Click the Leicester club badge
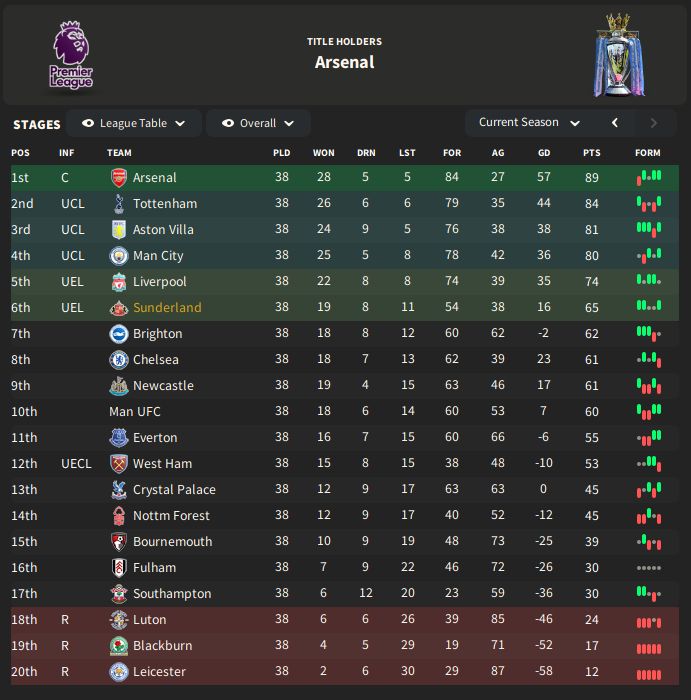691x700 pixels. click(119, 672)
